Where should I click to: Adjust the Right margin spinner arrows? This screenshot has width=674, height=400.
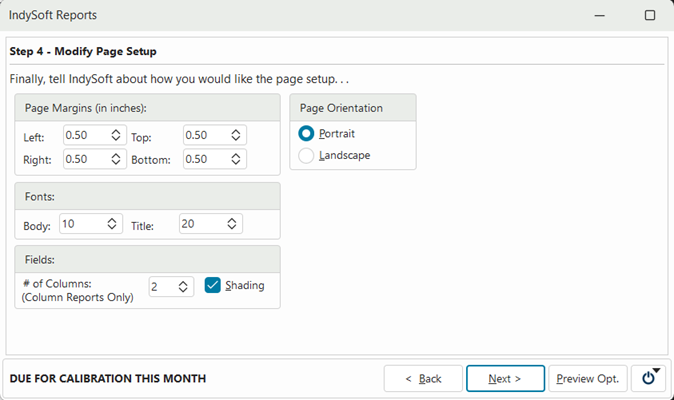[x=116, y=159]
